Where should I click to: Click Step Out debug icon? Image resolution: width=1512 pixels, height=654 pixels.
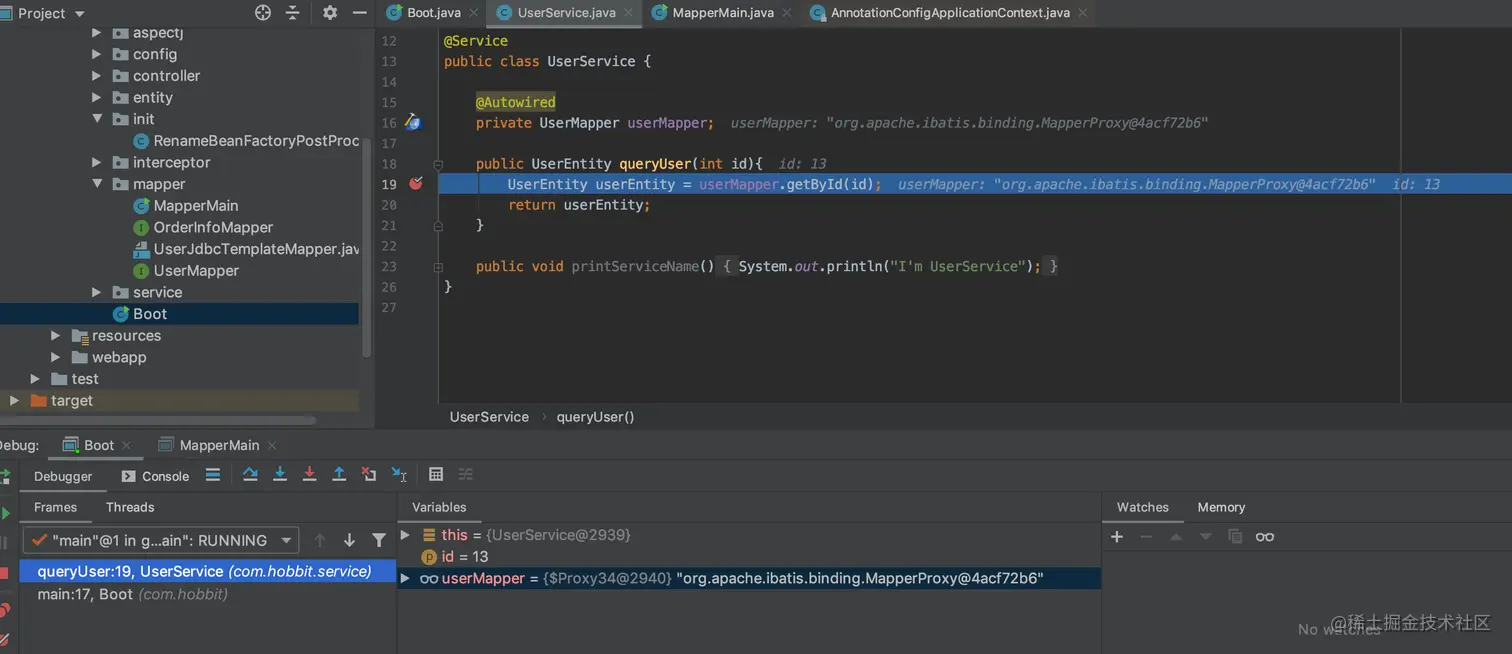(339, 475)
